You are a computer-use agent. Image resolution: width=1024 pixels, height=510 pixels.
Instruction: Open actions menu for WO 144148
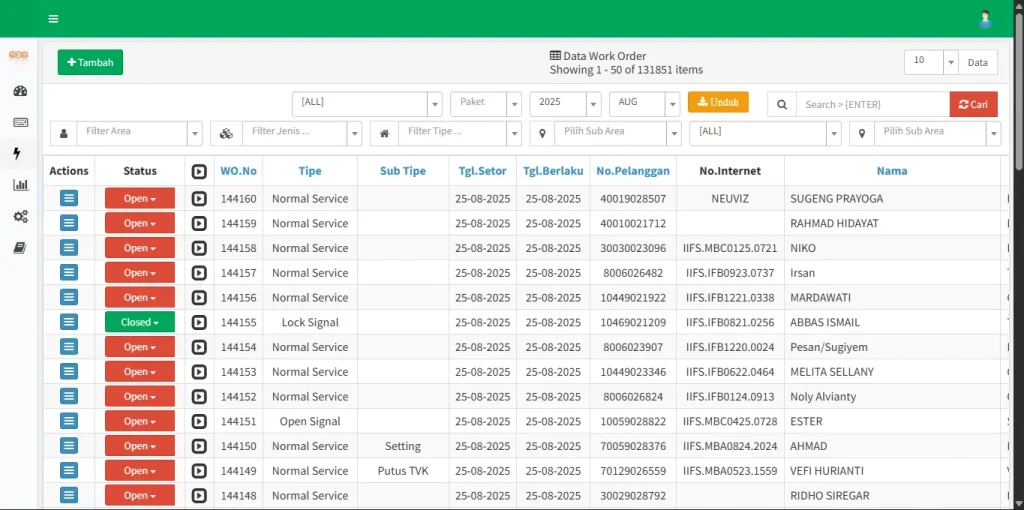point(69,495)
